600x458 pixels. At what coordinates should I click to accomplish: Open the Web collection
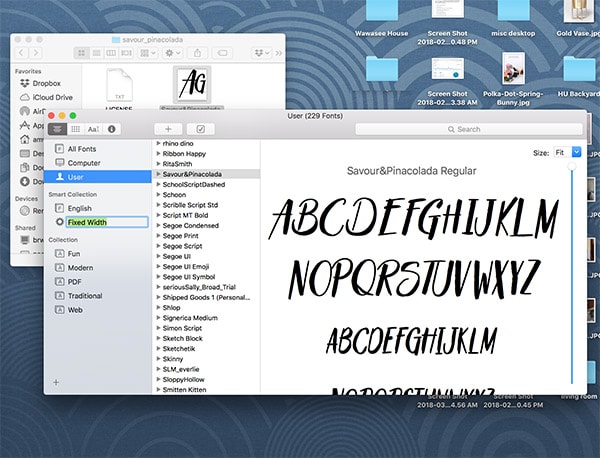click(98, 310)
